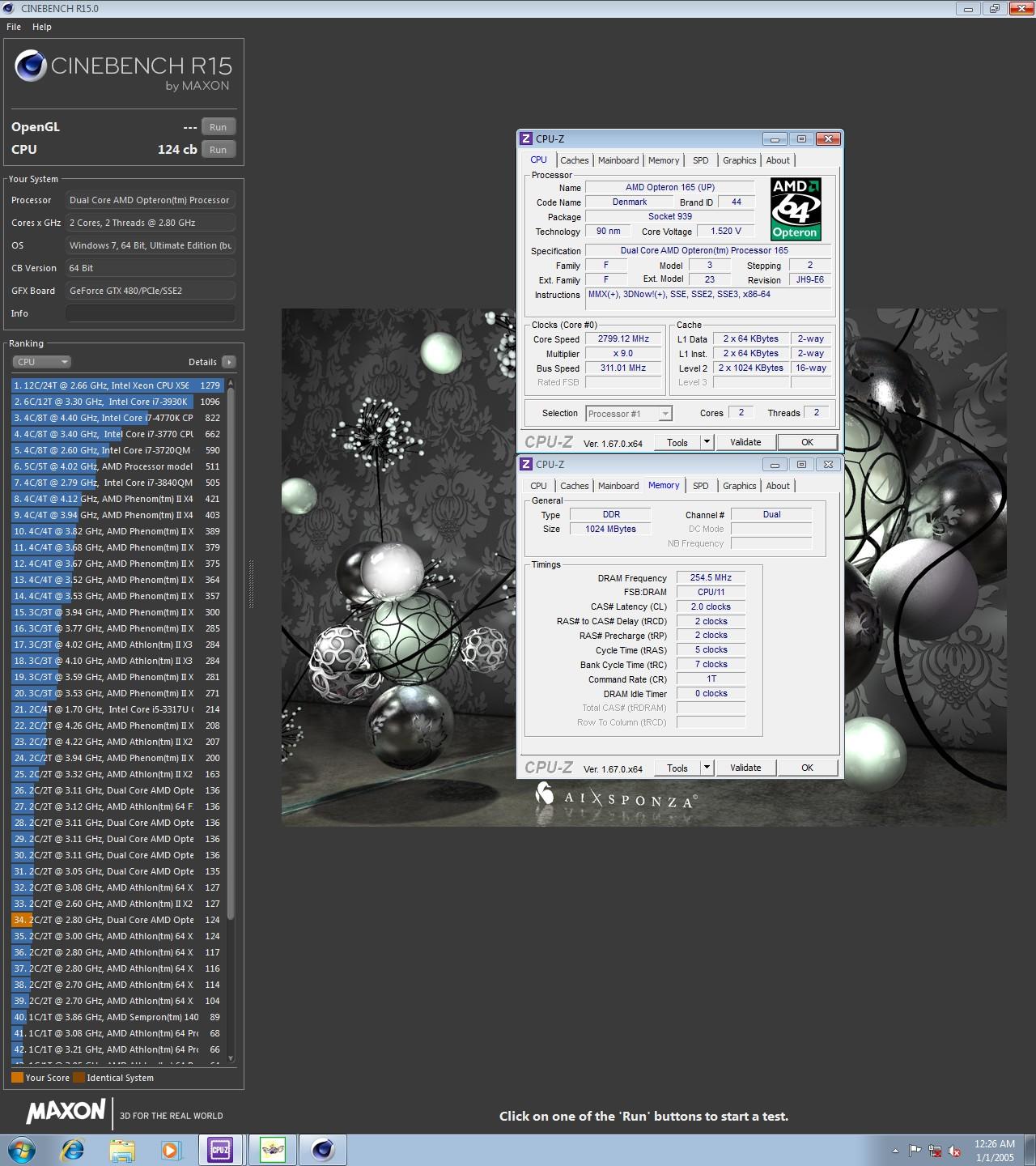This screenshot has height=1166, width=1036.
Task: Click the ranking list scrollbar
Action: coord(231,653)
